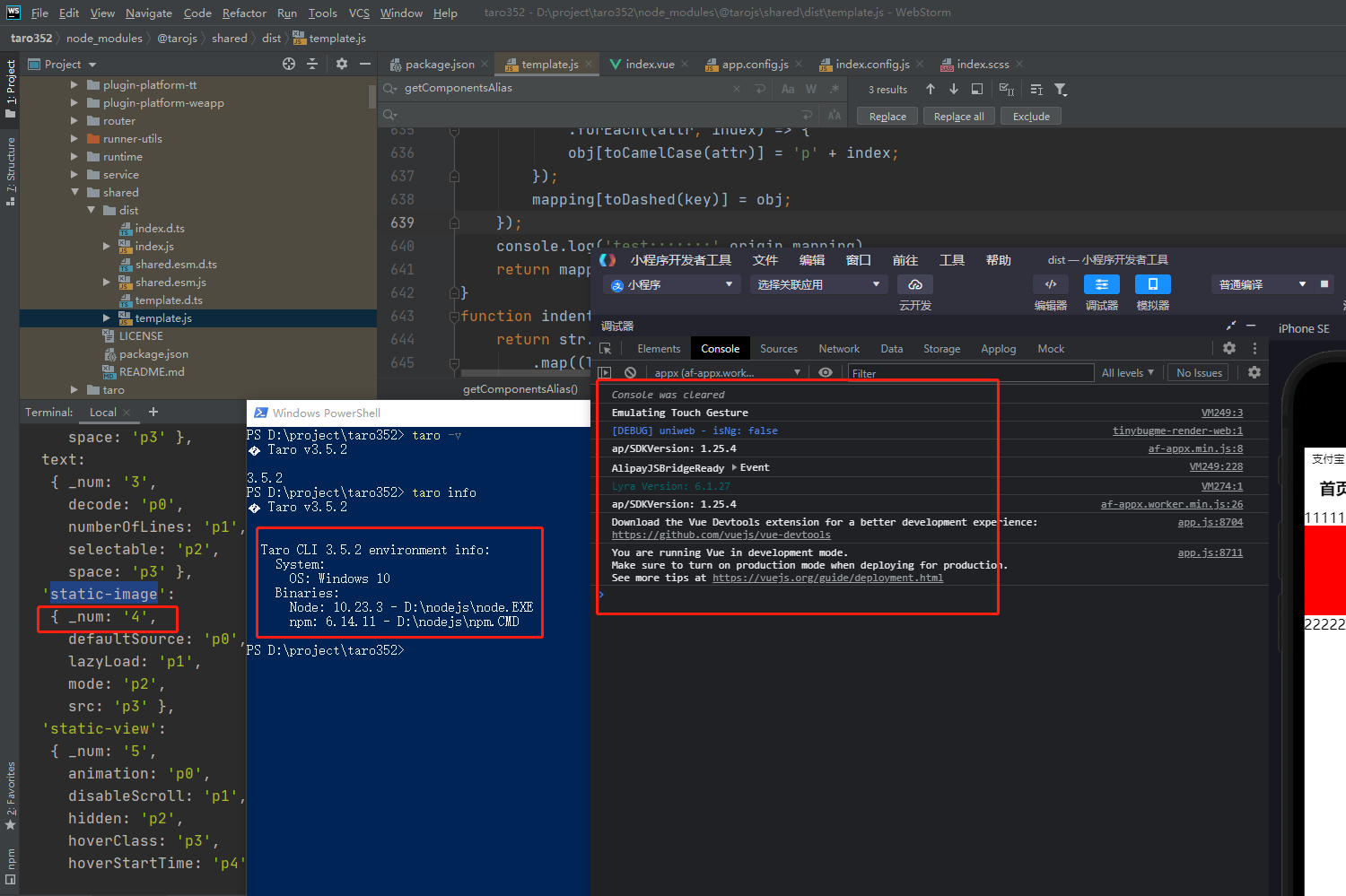Open the Network tab in devtools
Screen dimensions: 1346x896
(x=839, y=349)
